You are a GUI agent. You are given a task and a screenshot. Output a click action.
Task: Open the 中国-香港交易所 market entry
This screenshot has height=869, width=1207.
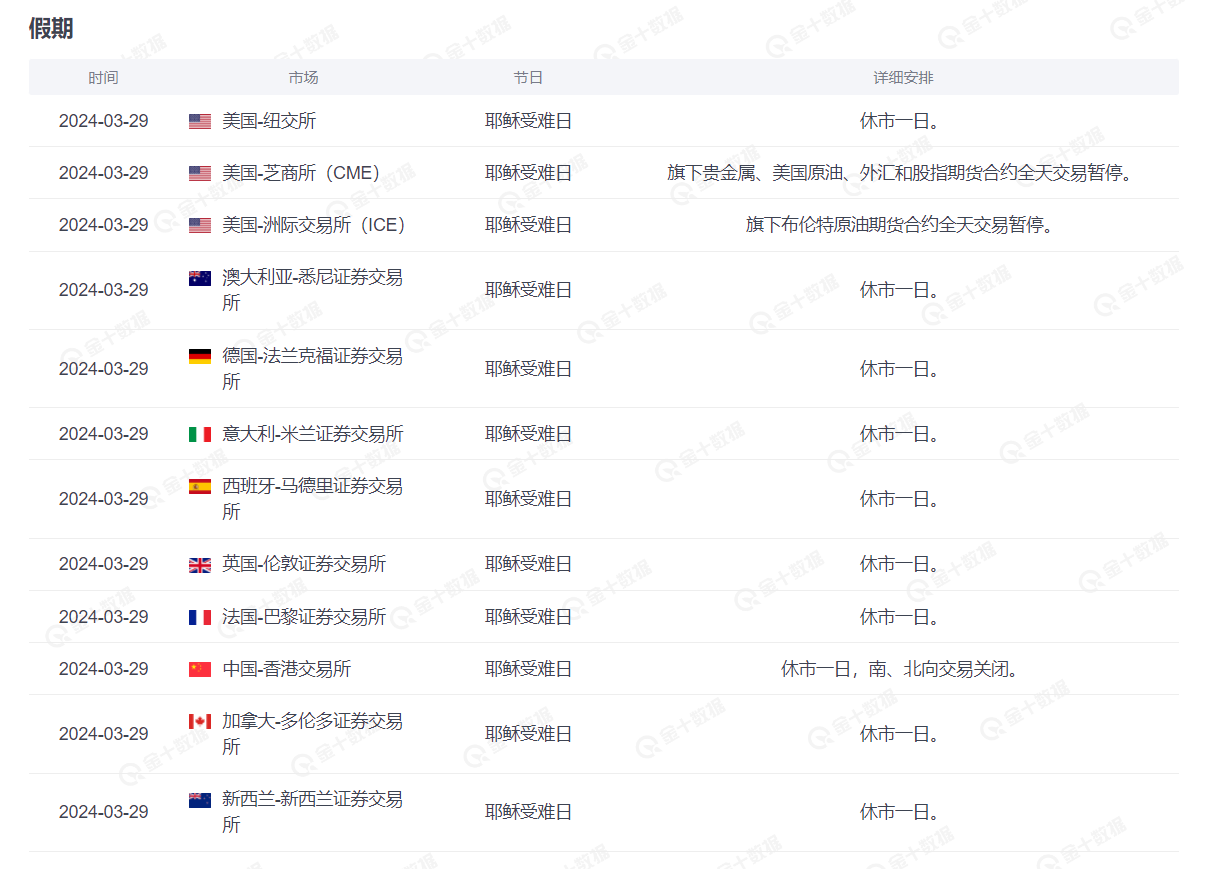click(288, 670)
